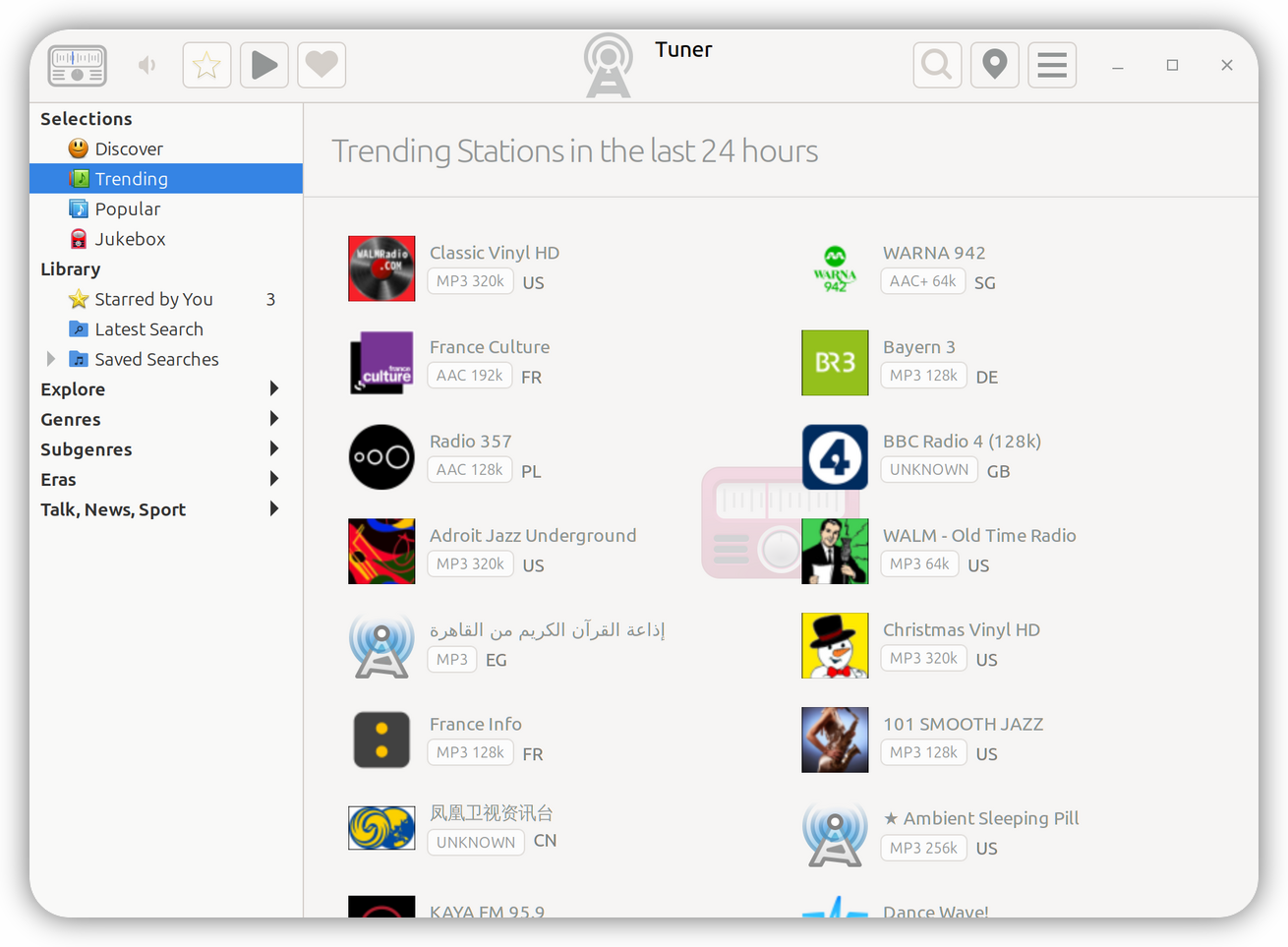Click the WARNA 942 station logo
Viewport: 1288px width, 947px height.
835,268
